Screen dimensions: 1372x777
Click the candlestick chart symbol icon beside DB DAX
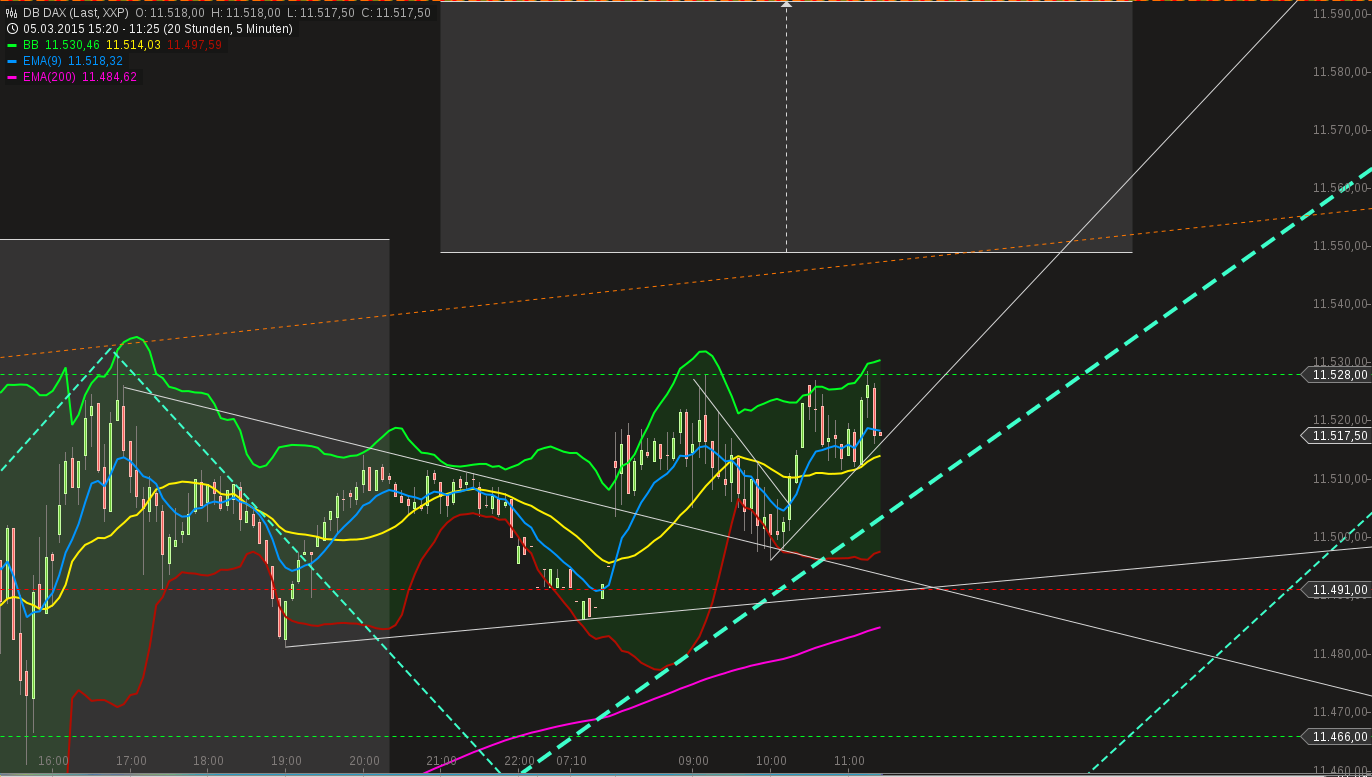tap(11, 12)
